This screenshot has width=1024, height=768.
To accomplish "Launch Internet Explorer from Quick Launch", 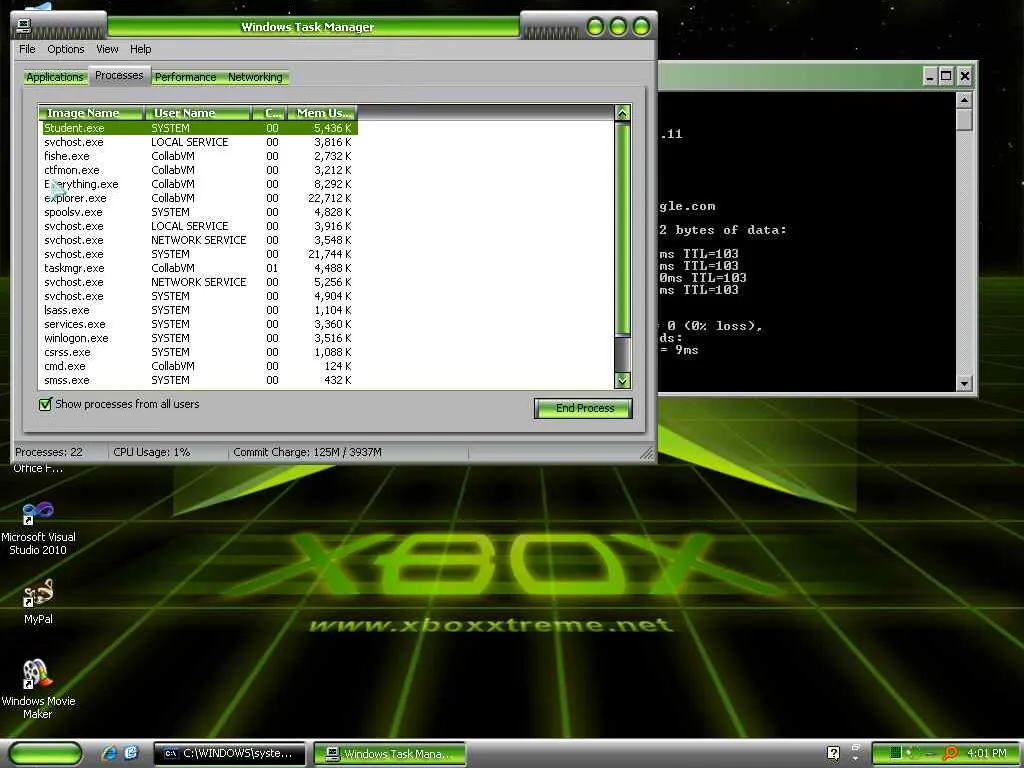I will [x=109, y=753].
